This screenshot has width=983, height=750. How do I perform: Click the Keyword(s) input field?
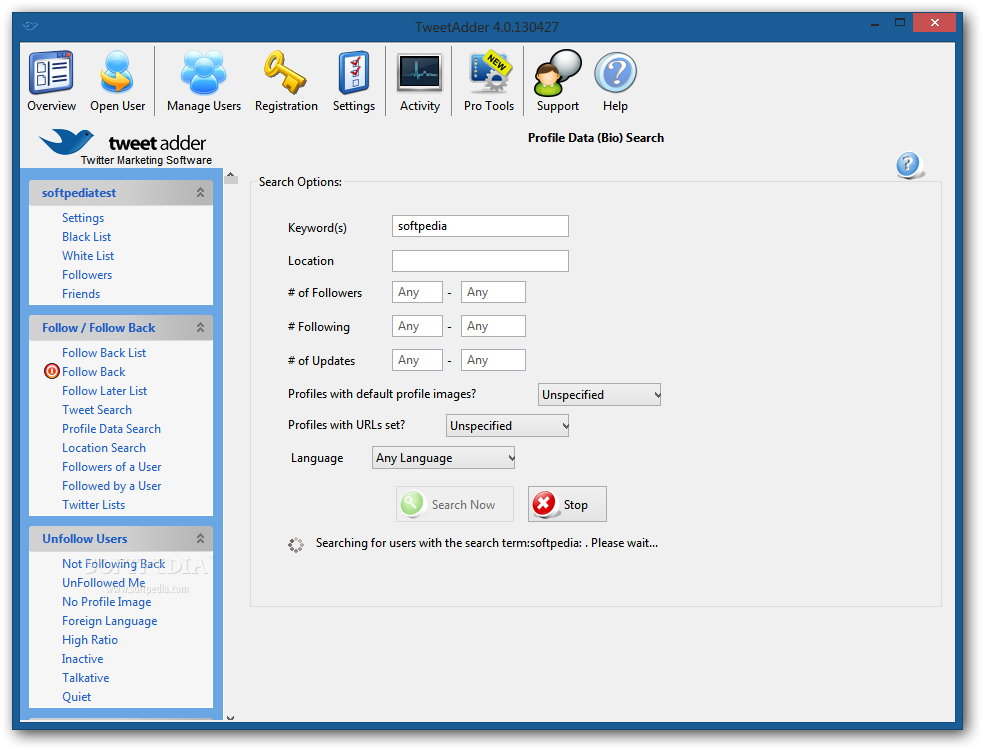pos(480,226)
